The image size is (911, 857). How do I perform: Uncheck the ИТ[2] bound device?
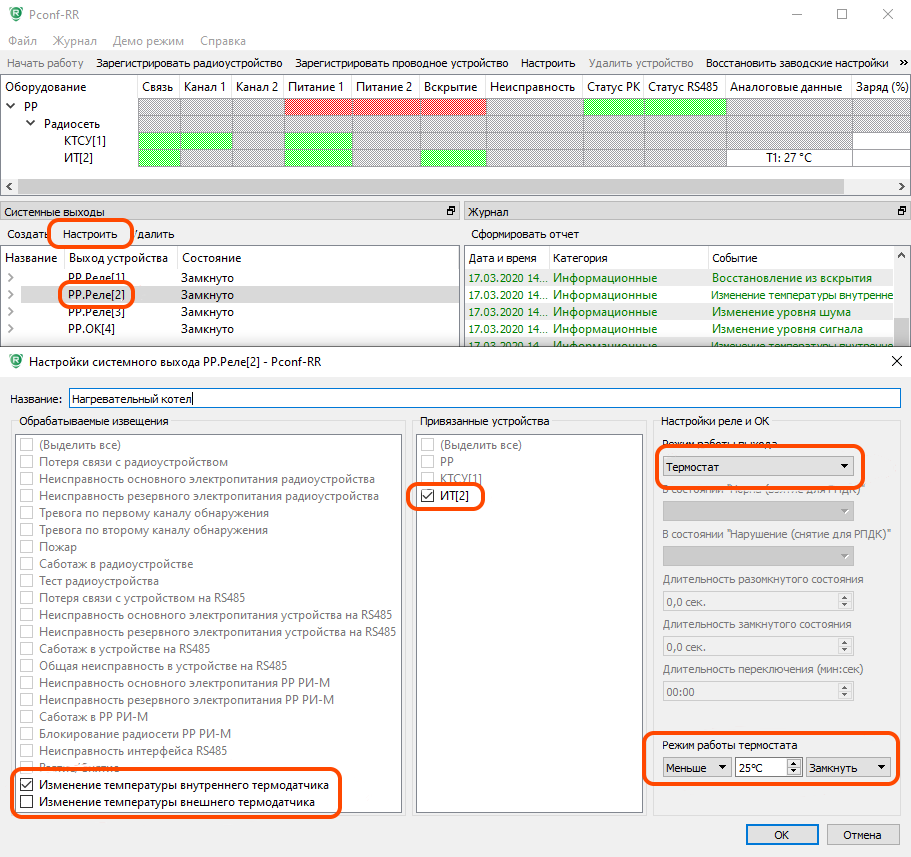point(428,496)
